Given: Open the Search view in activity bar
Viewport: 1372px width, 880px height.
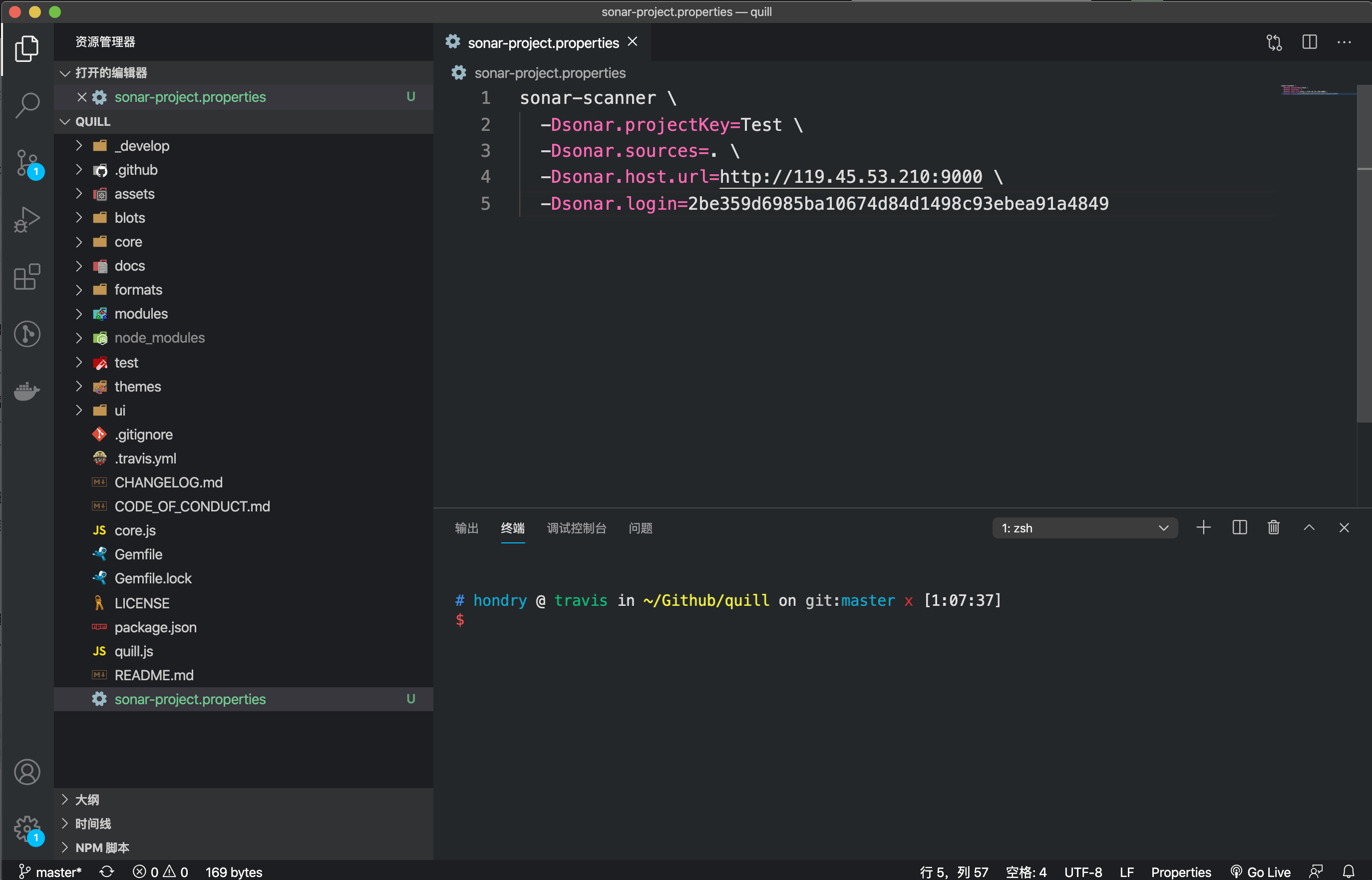Looking at the screenshot, I should (x=27, y=105).
